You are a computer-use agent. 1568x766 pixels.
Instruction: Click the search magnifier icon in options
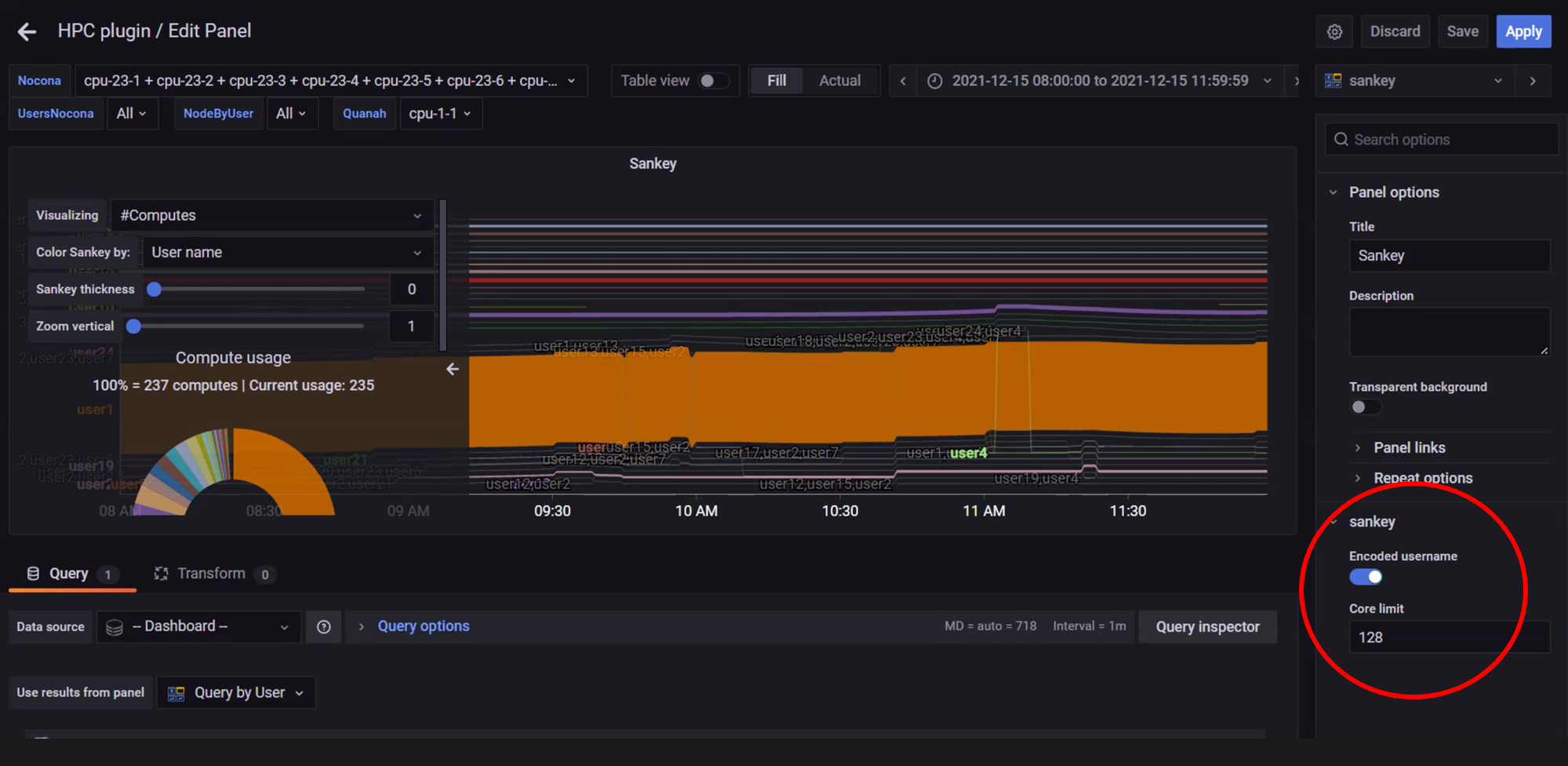coord(1341,140)
